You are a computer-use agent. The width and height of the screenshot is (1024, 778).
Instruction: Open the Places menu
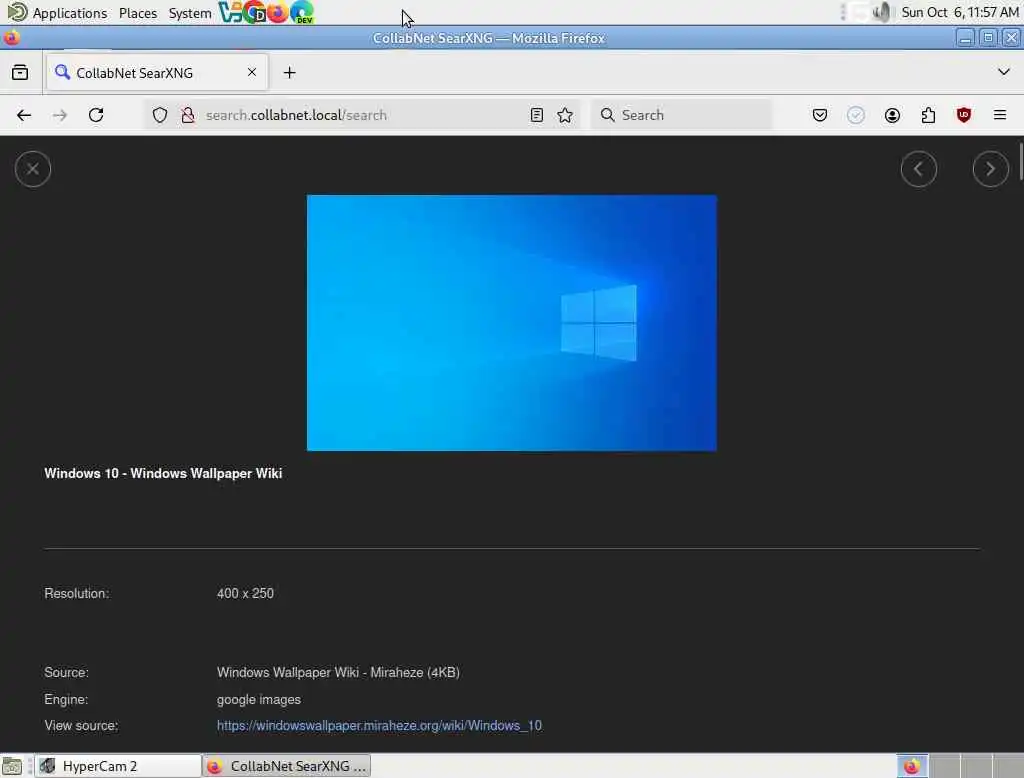pyautogui.click(x=138, y=13)
